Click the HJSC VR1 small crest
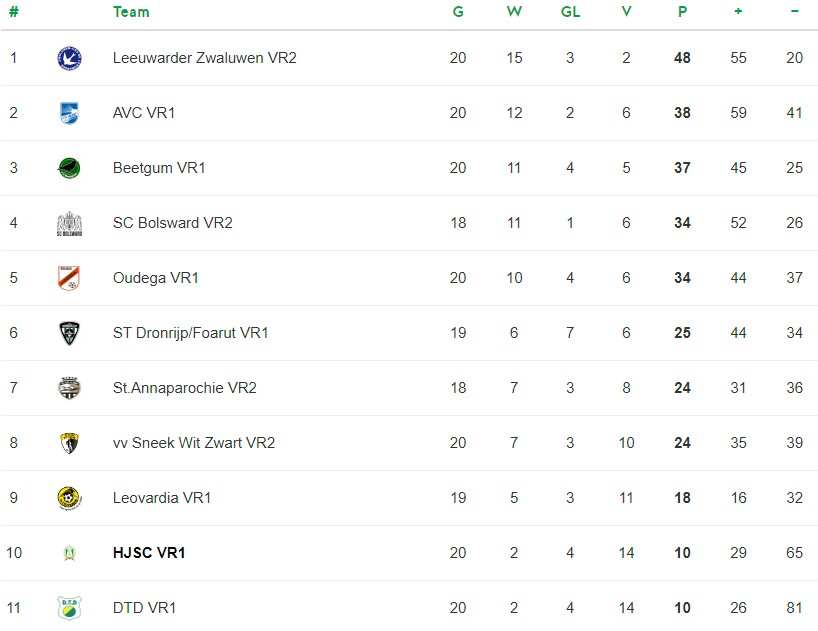Image resolution: width=818 pixels, height=631 pixels. [69, 553]
